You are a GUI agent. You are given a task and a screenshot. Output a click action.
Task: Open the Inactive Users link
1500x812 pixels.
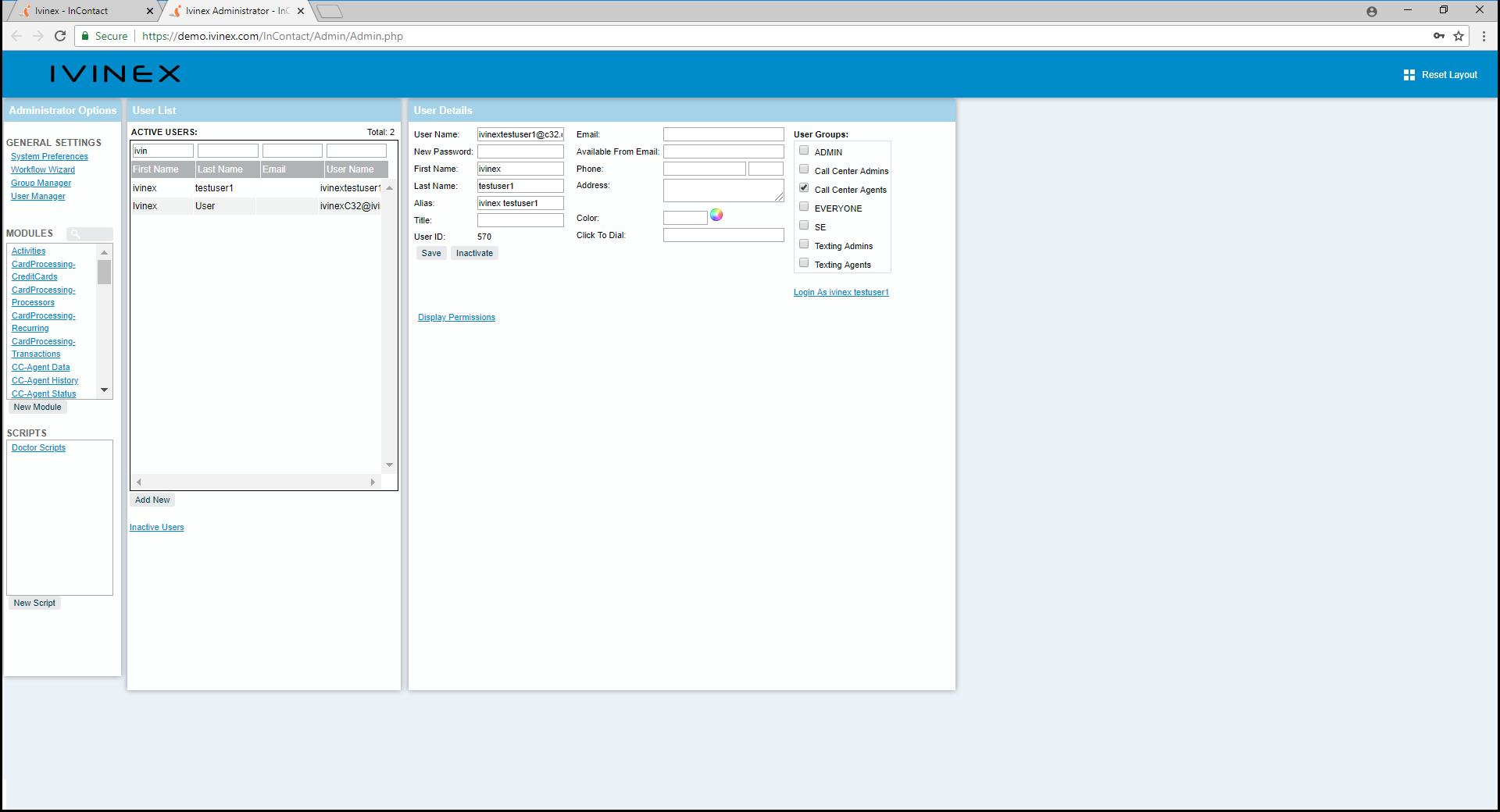point(157,528)
